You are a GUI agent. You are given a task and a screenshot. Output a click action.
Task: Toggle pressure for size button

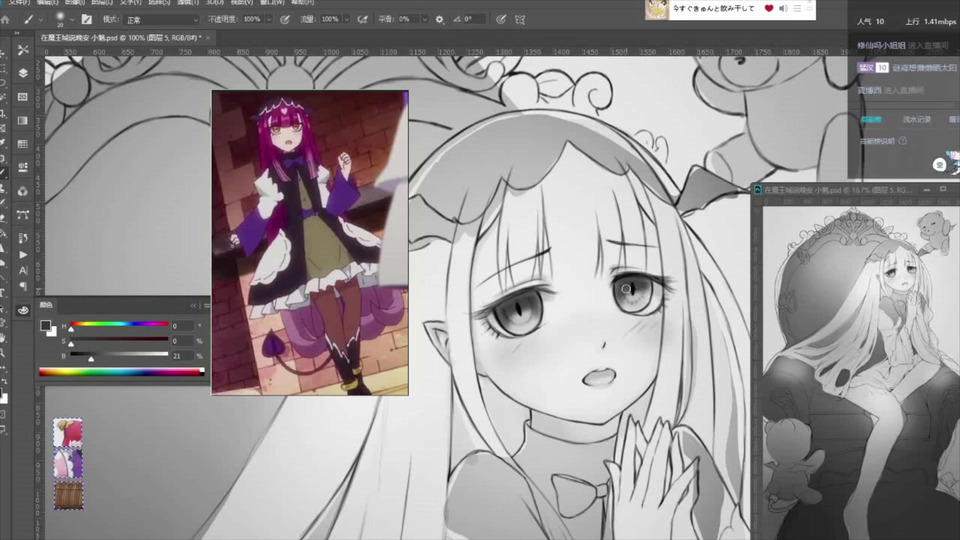tap(501, 20)
